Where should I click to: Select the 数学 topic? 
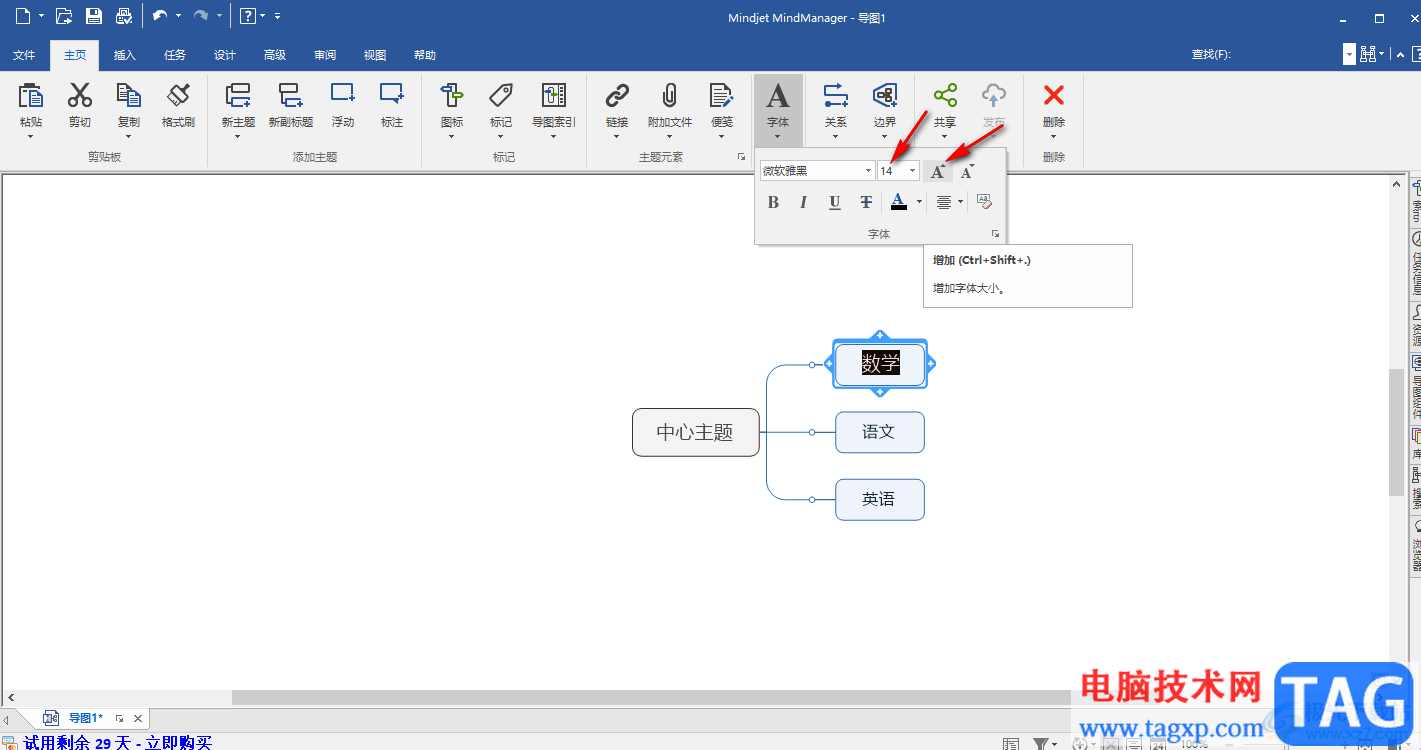[x=880, y=364]
